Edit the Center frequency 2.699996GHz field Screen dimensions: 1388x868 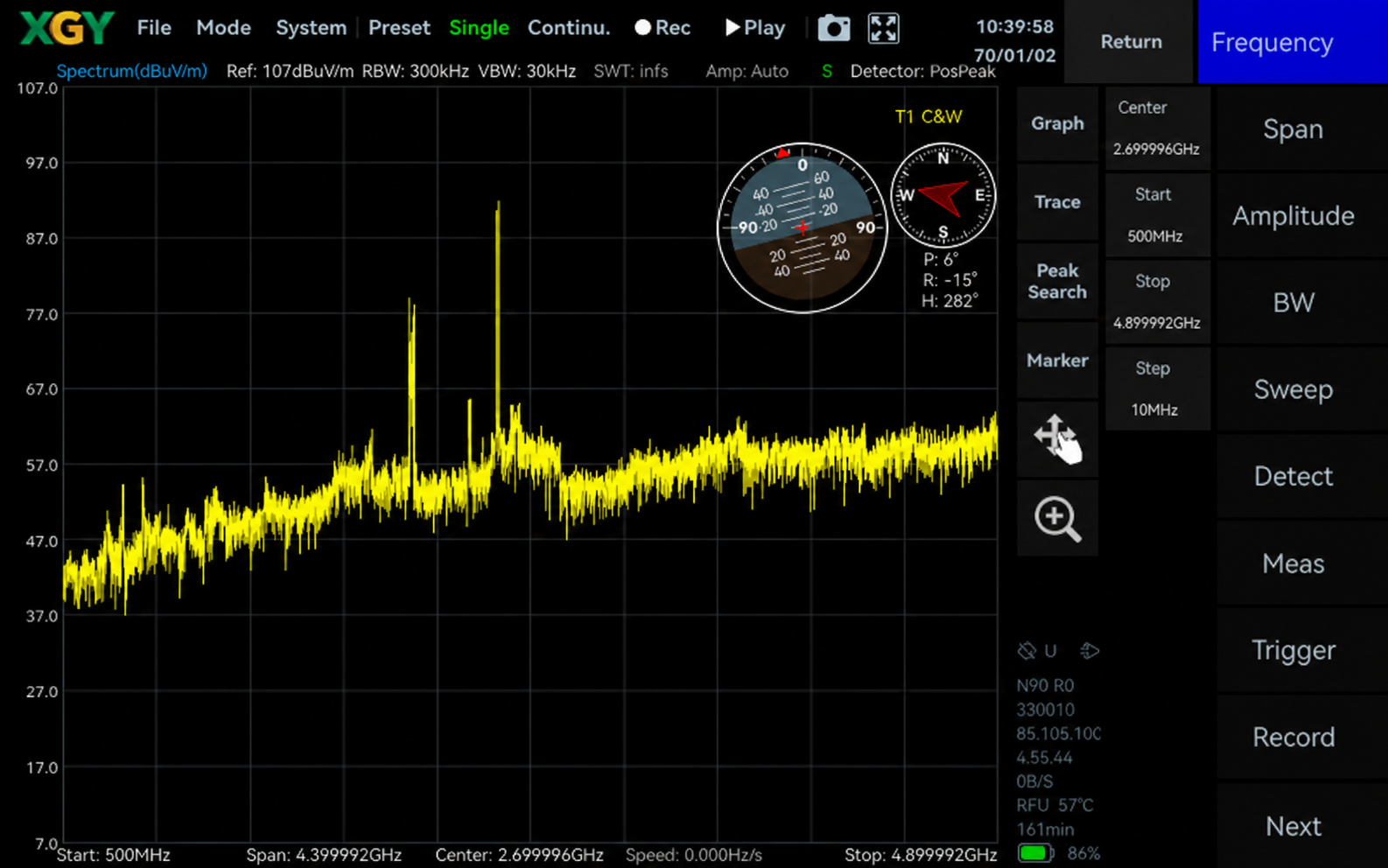pyautogui.click(x=1157, y=128)
